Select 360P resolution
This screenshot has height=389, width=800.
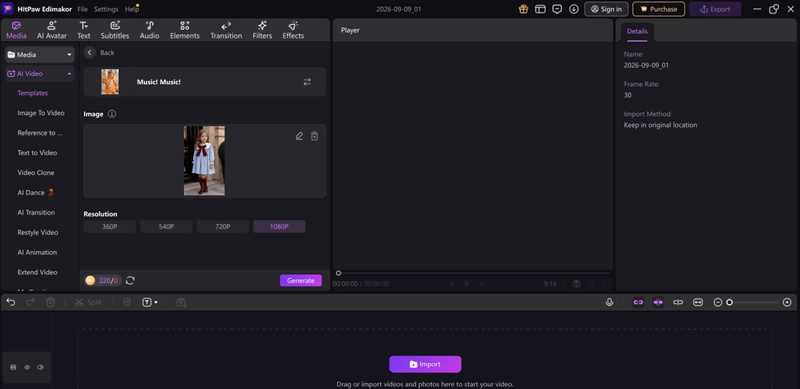click(110, 227)
